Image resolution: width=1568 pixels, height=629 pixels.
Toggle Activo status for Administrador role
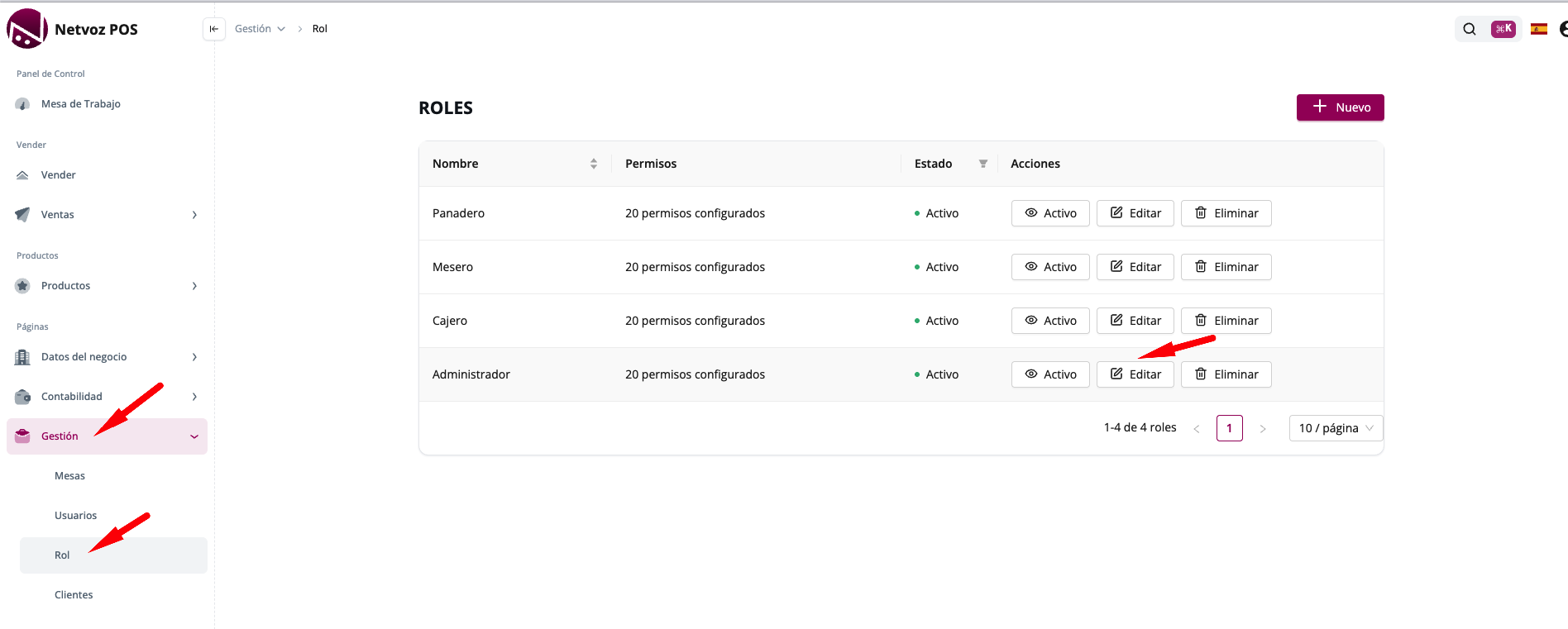point(1049,374)
